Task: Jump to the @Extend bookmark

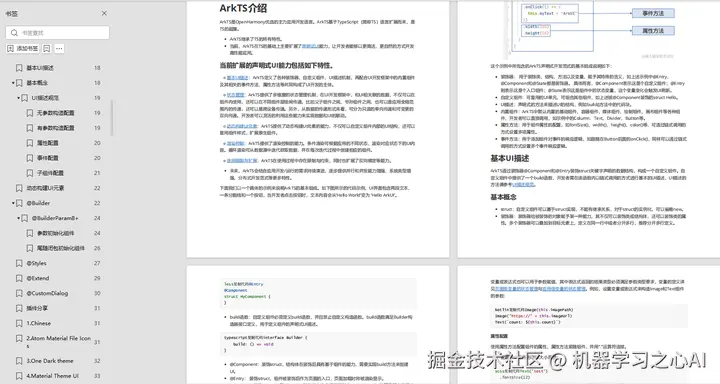Action: click(38, 278)
